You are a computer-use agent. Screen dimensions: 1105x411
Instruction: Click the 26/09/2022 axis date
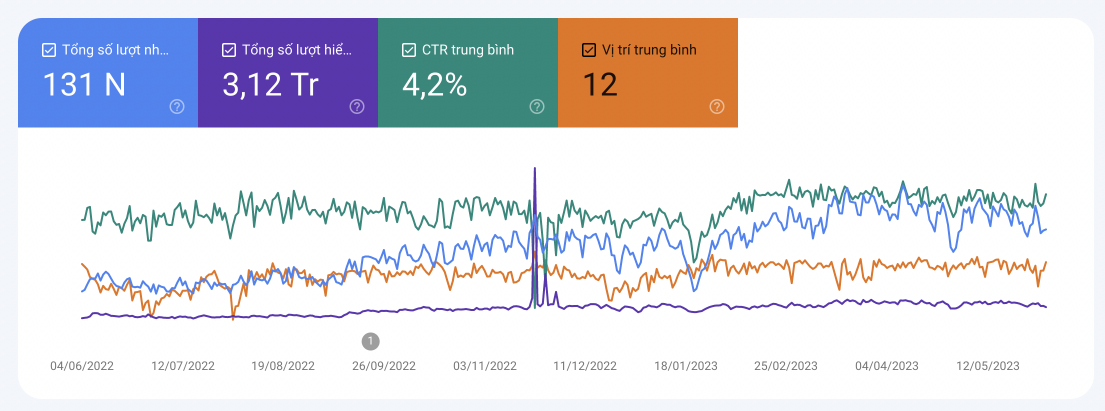[x=384, y=366]
